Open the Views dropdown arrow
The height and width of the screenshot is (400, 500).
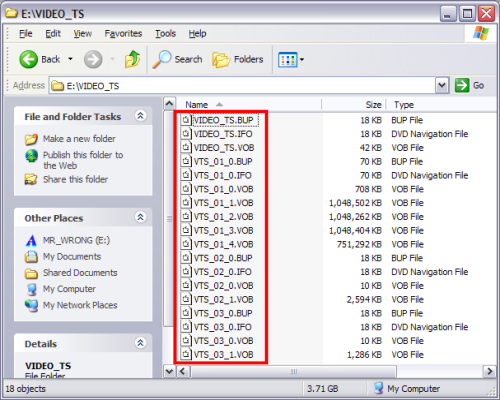coord(302,60)
